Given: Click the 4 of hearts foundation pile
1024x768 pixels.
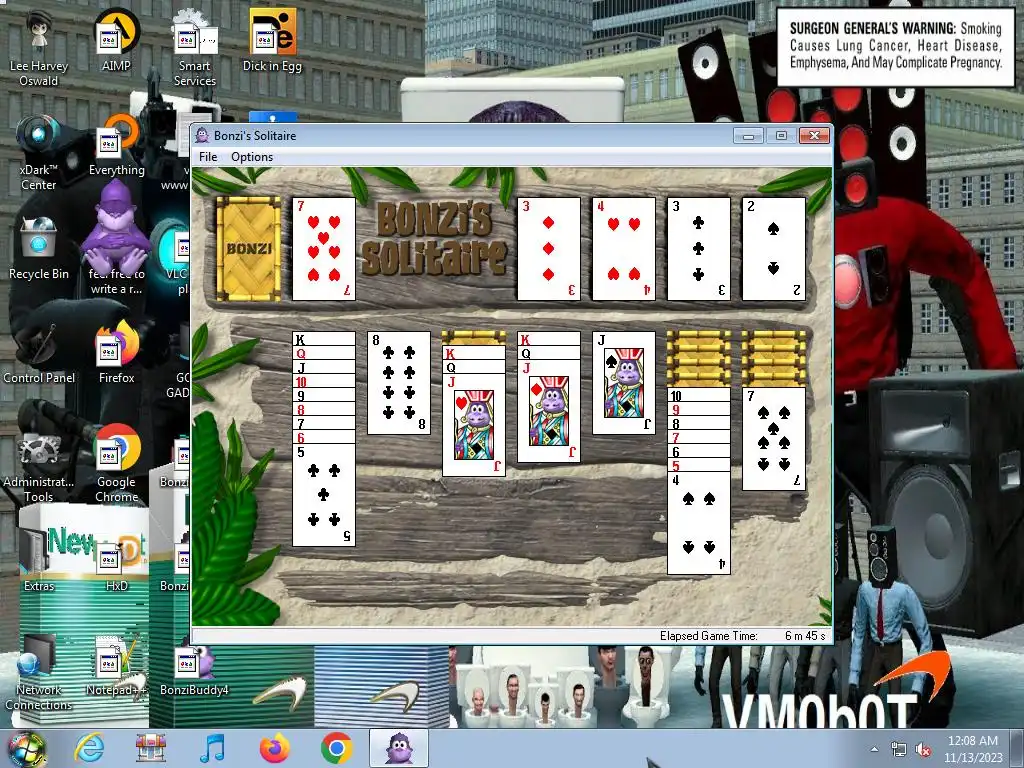Looking at the screenshot, I should (x=624, y=249).
